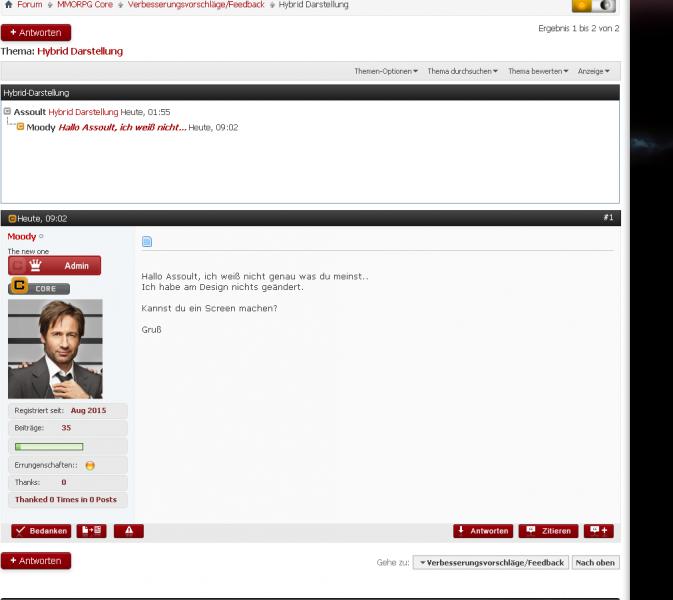The image size is (673, 600).
Task: Switch to dark theme half-moon toggle
Action: coord(605,6)
